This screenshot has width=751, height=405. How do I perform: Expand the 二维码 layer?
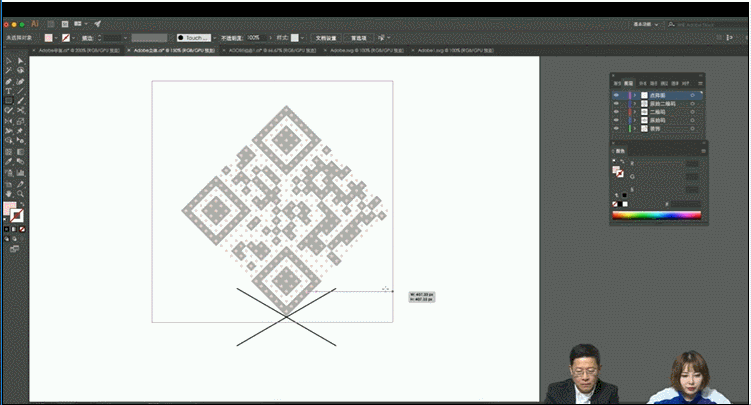click(636, 112)
